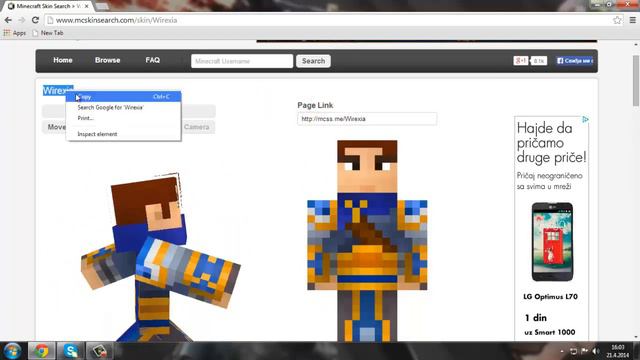640x360 pixels.
Task: Click the selected Wirexia heading
Action: (x=58, y=91)
